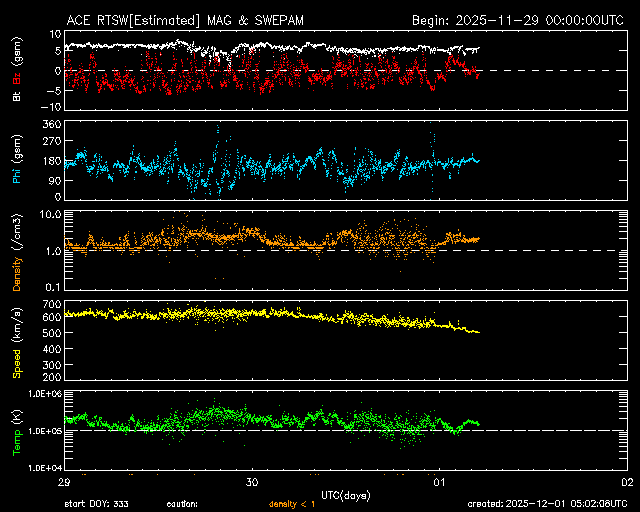Click the 30 day tick on time axis

point(252,481)
